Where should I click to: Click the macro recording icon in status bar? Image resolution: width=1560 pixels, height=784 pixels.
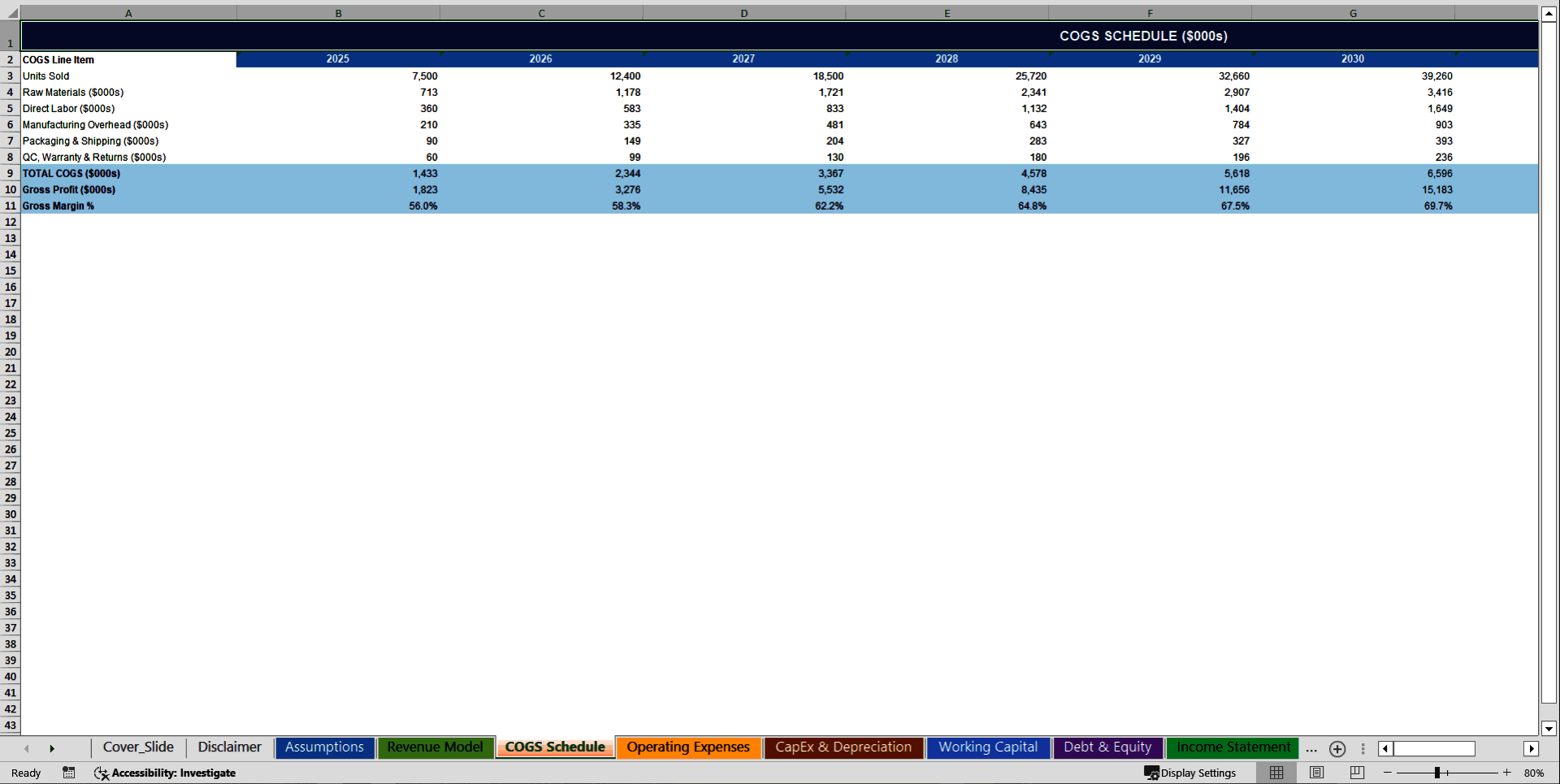click(69, 773)
